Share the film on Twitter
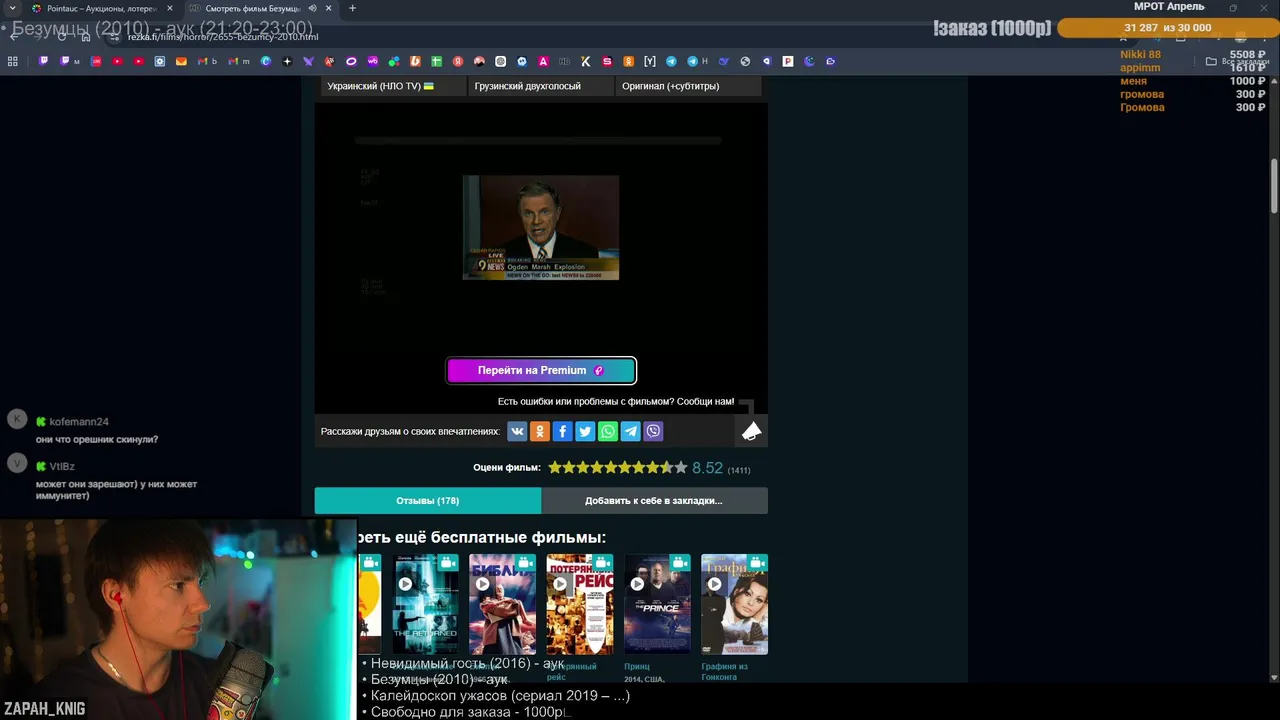This screenshot has height=720, width=1280. 585,431
